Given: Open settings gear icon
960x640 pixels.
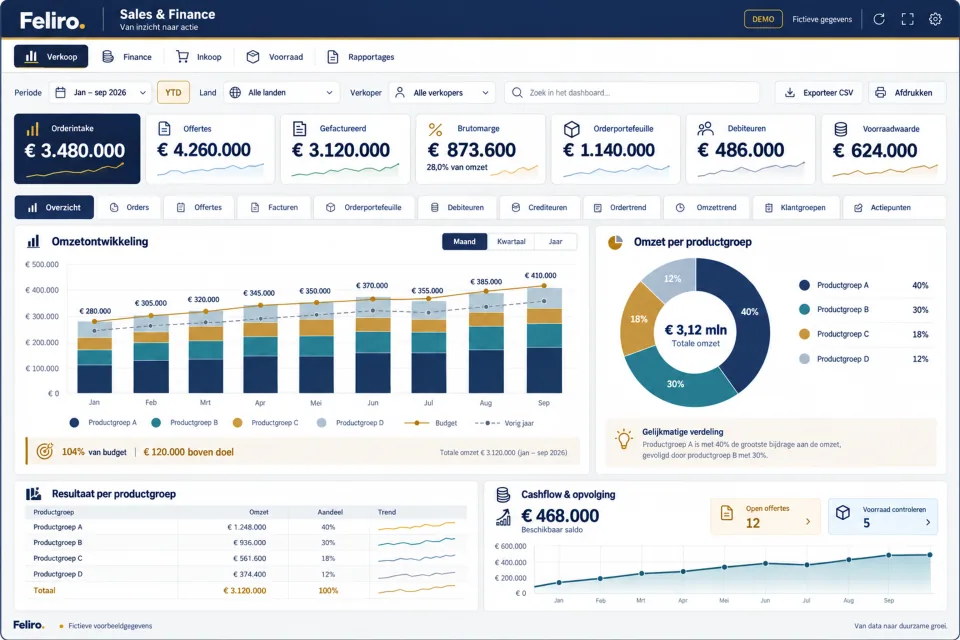Looking at the screenshot, I should click(x=935, y=19).
